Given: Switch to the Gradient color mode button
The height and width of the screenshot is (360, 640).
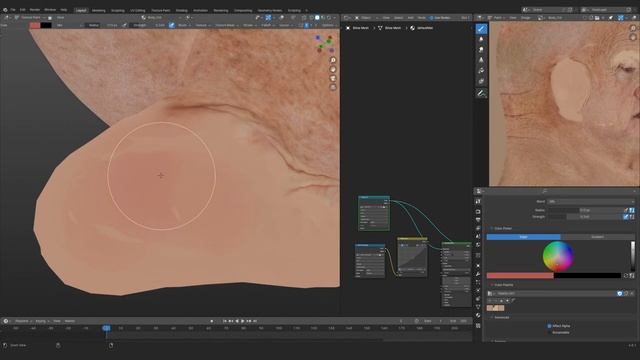Looking at the screenshot, I should click(x=598, y=237).
